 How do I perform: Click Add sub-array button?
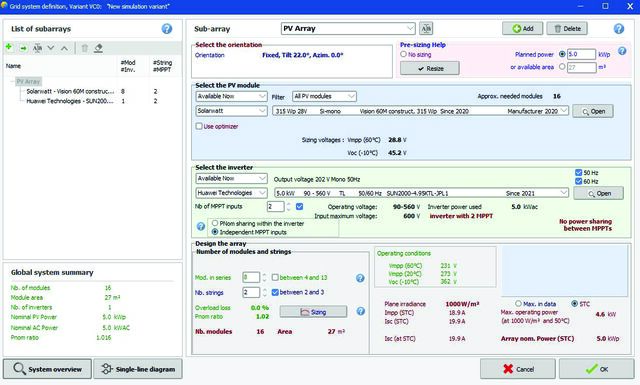coord(522,29)
